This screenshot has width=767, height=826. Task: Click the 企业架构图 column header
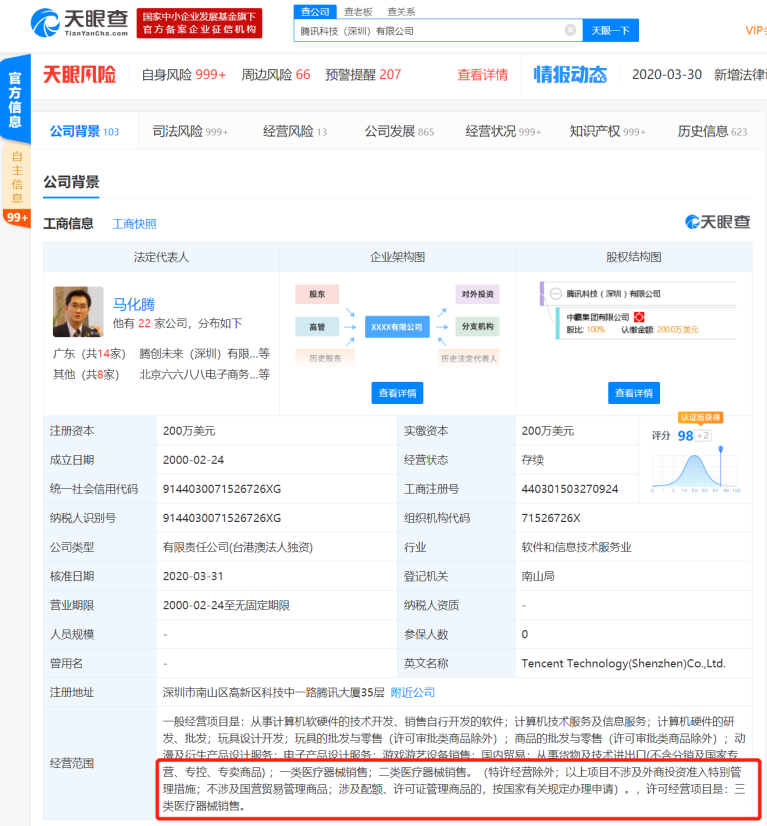[397, 257]
